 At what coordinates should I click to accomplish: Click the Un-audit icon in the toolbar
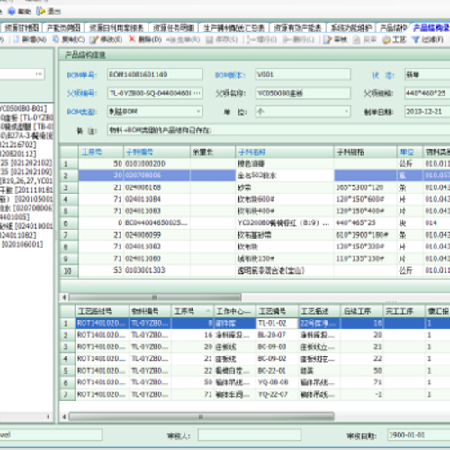pyautogui.click(x=356, y=40)
